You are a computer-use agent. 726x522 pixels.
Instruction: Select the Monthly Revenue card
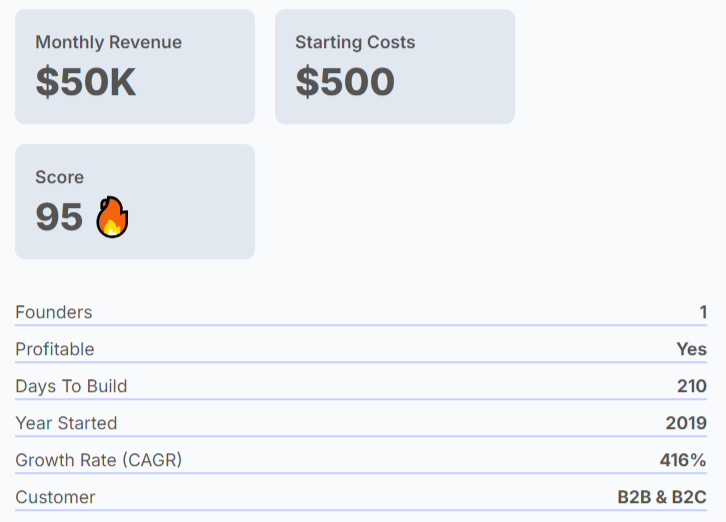(x=135, y=67)
